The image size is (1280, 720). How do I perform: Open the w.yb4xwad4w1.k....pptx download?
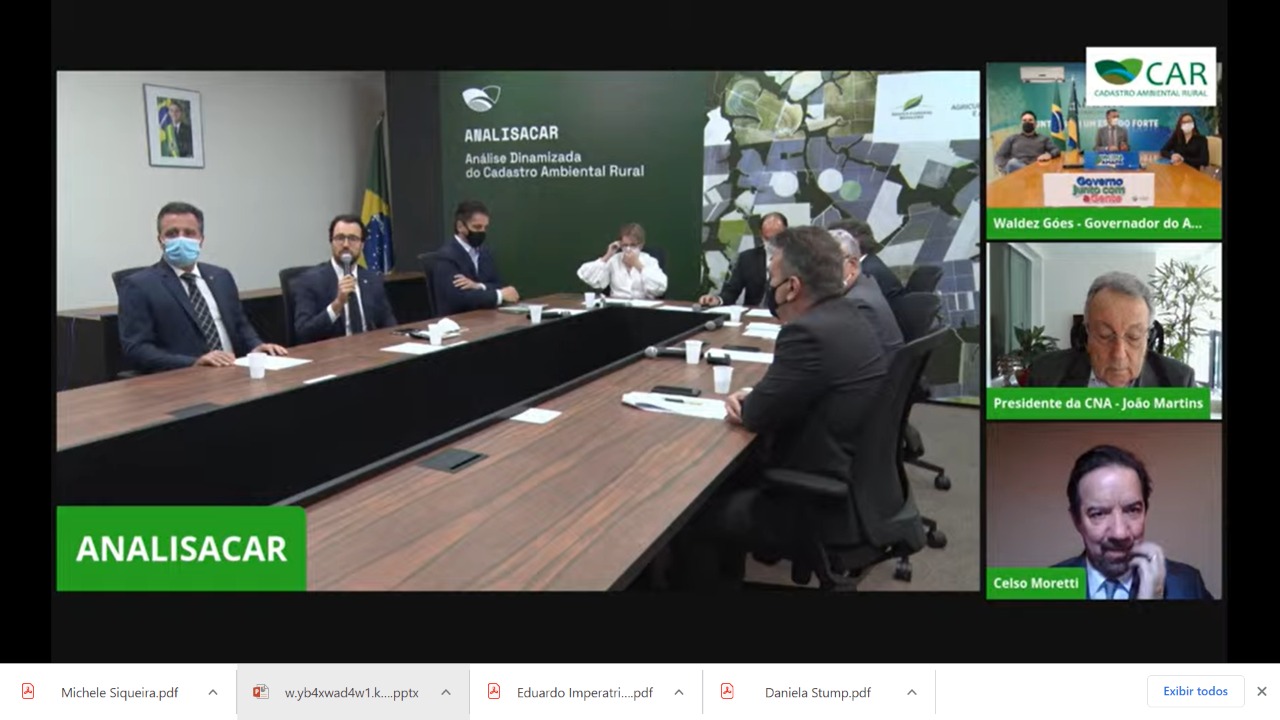351,692
